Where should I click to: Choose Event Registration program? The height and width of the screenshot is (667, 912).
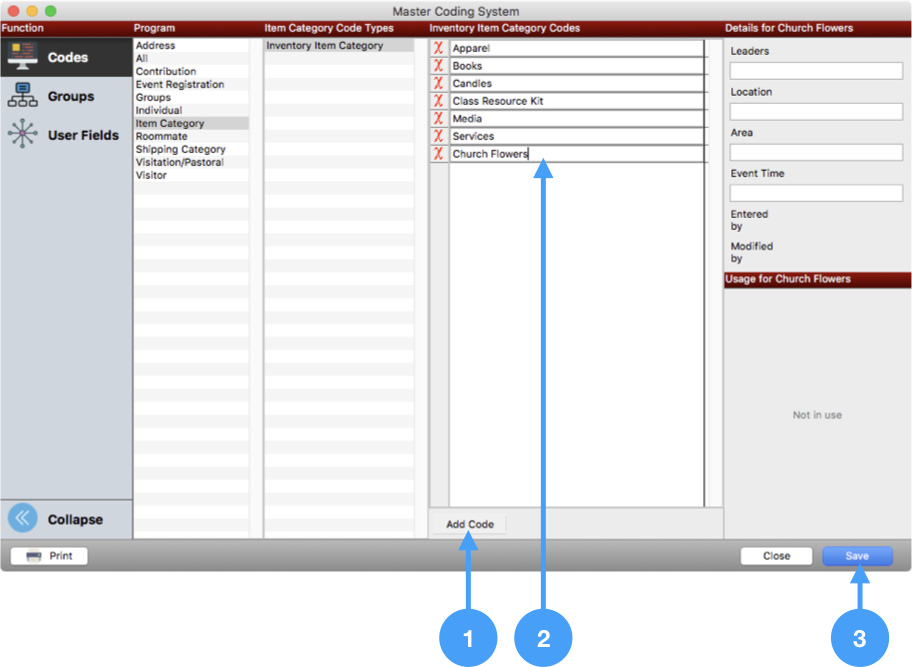tap(180, 85)
